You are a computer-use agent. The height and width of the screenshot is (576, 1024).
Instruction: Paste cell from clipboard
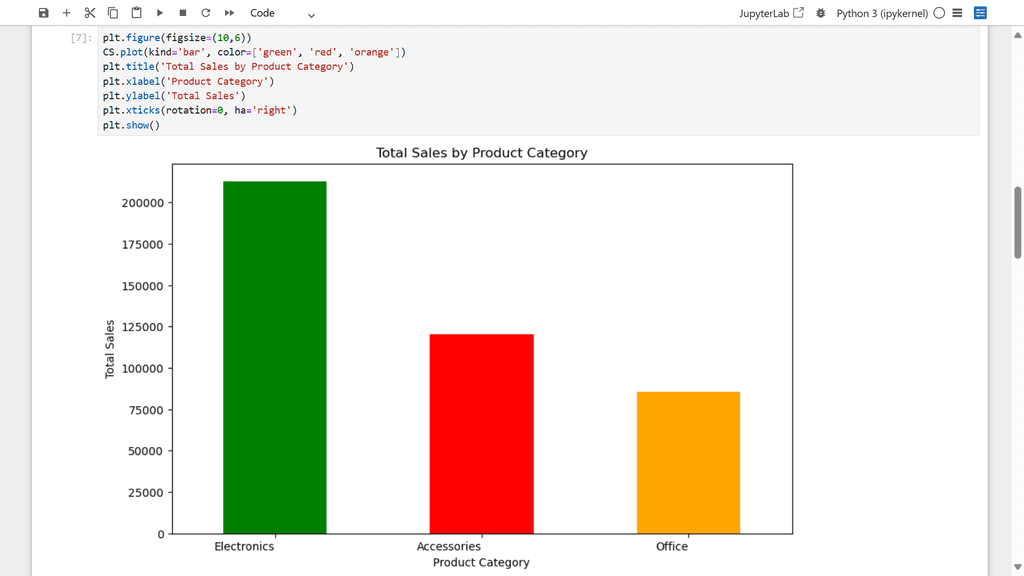(x=136, y=13)
